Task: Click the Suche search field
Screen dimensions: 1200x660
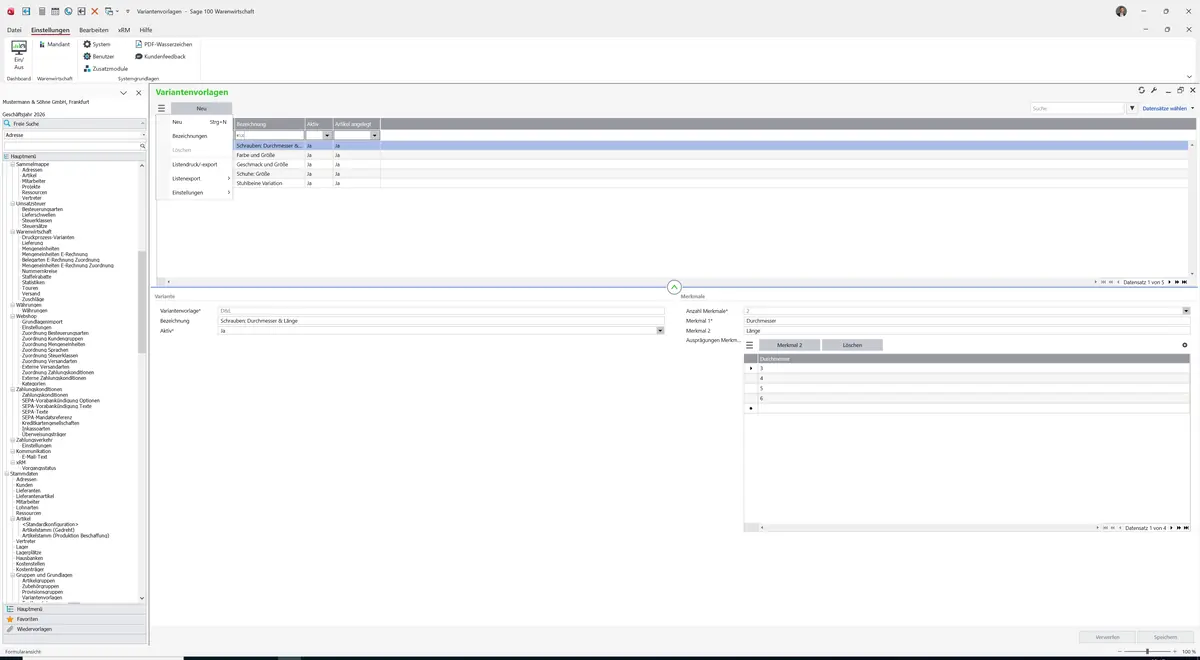Action: [x=1078, y=108]
